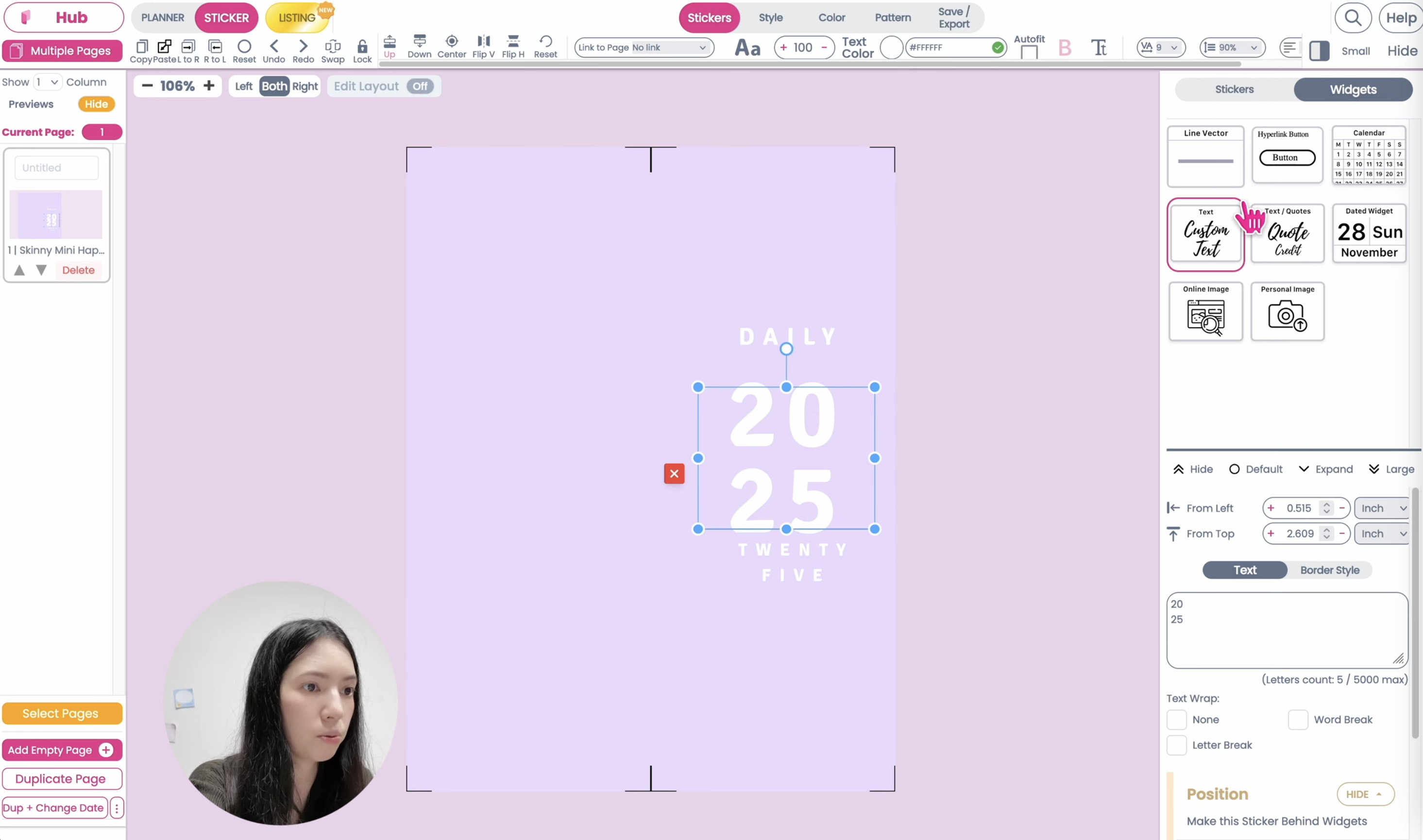Undo the last action
Viewport: 1423px width, 840px height.
click(274, 48)
